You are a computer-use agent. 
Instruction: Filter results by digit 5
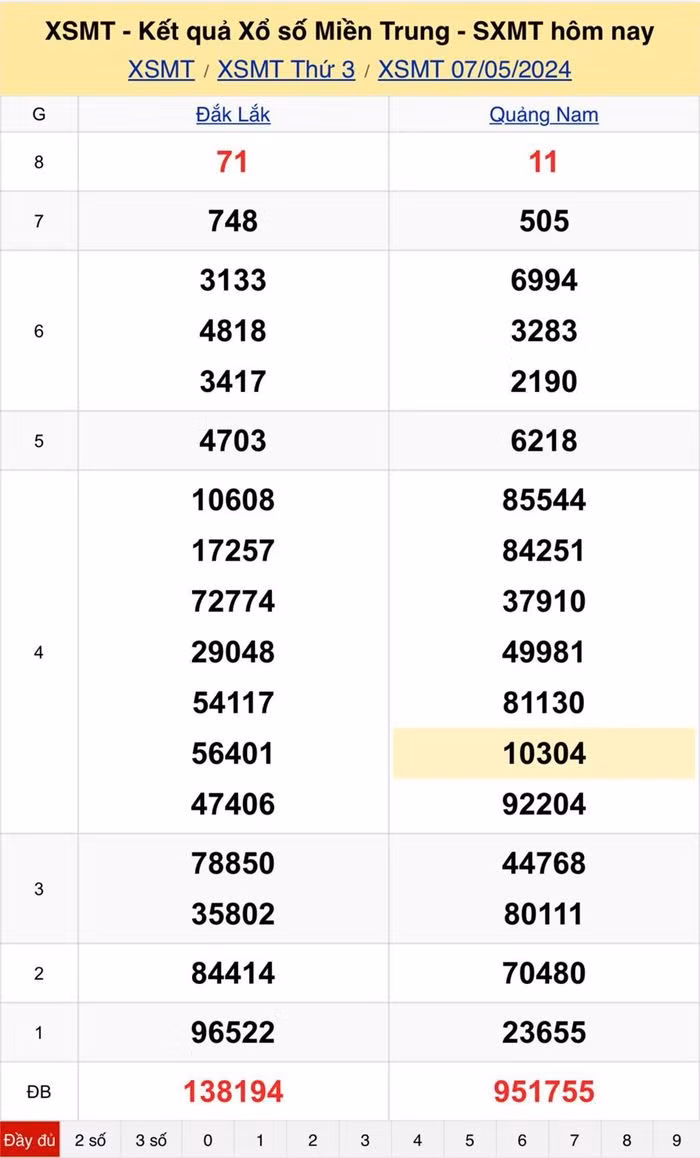click(x=469, y=1140)
